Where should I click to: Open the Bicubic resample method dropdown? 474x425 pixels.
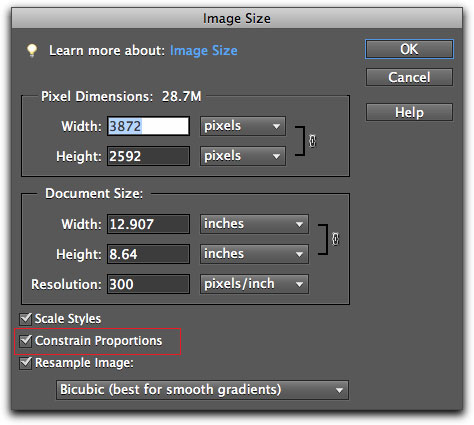(202, 390)
